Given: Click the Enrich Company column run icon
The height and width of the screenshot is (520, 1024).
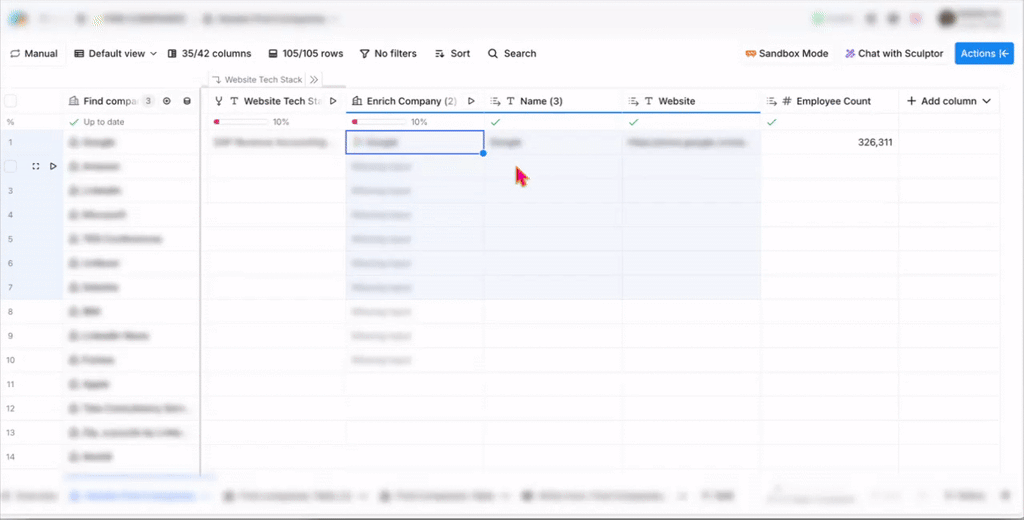Looking at the screenshot, I should [471, 101].
